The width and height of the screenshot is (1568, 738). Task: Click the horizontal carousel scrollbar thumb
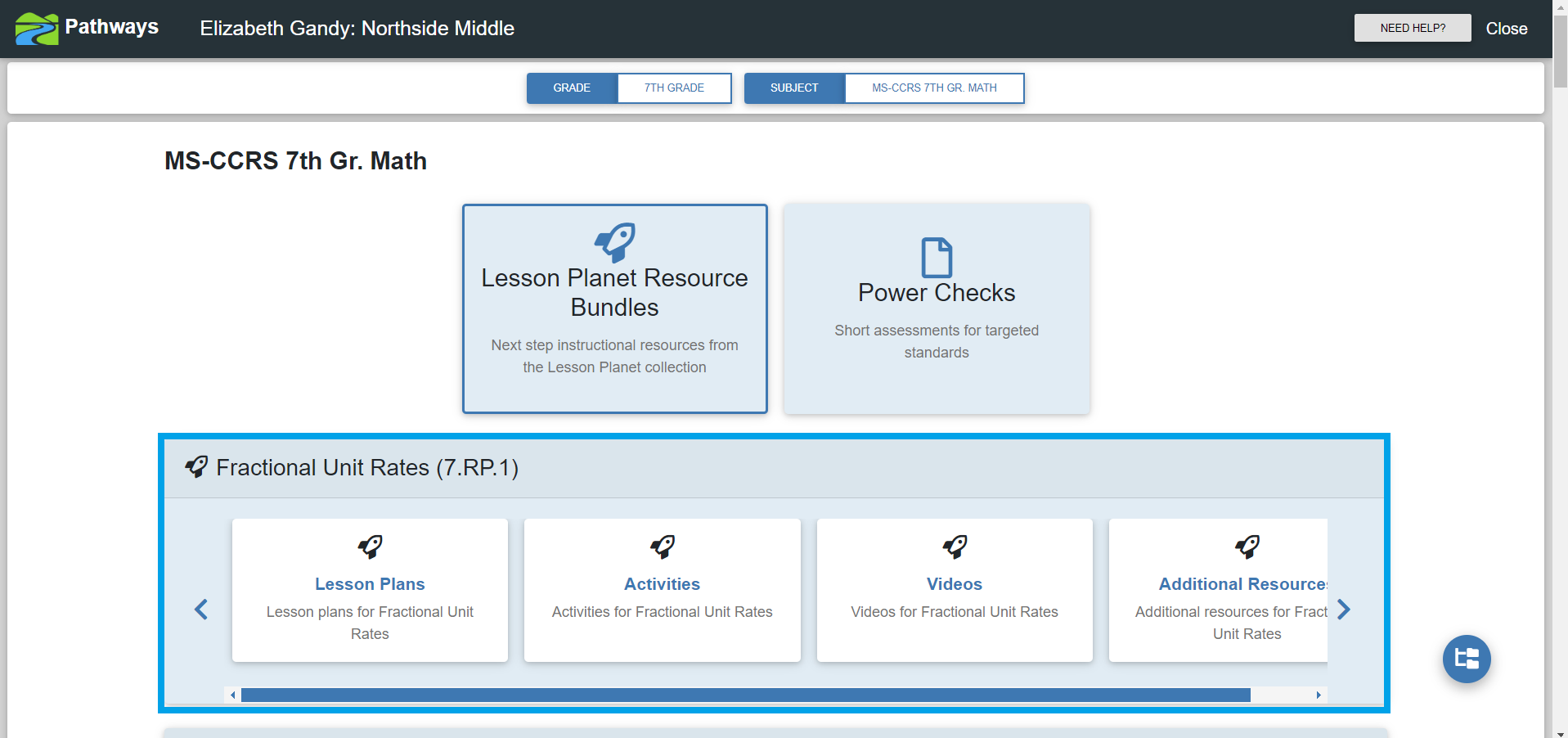pos(746,695)
